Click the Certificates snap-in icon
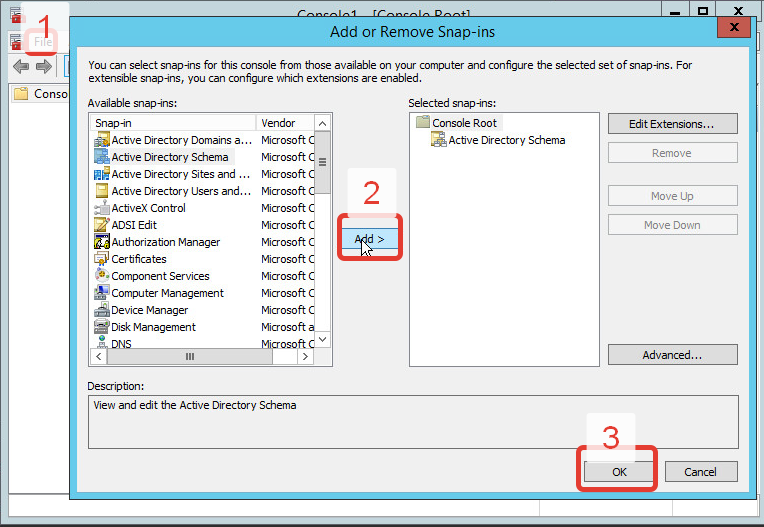Screen dimensions: 764x527 (x=102, y=259)
